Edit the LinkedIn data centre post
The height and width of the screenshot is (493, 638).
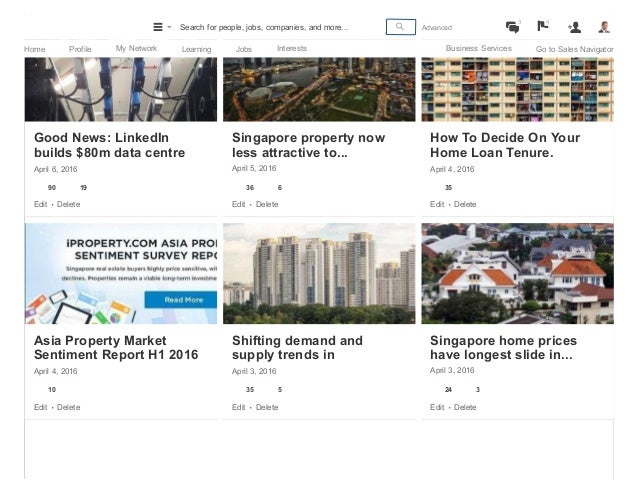40,204
